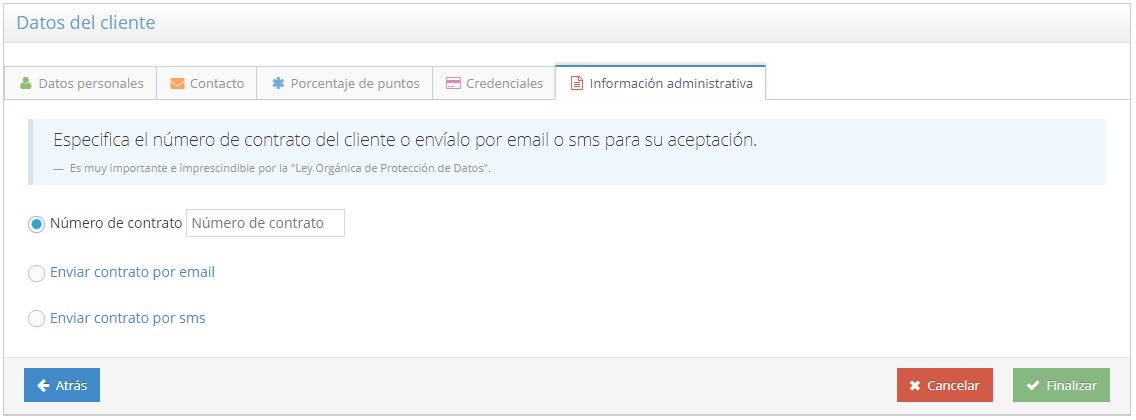
Task: Click the X icon in Cancelar button
Action: [x=915, y=385]
